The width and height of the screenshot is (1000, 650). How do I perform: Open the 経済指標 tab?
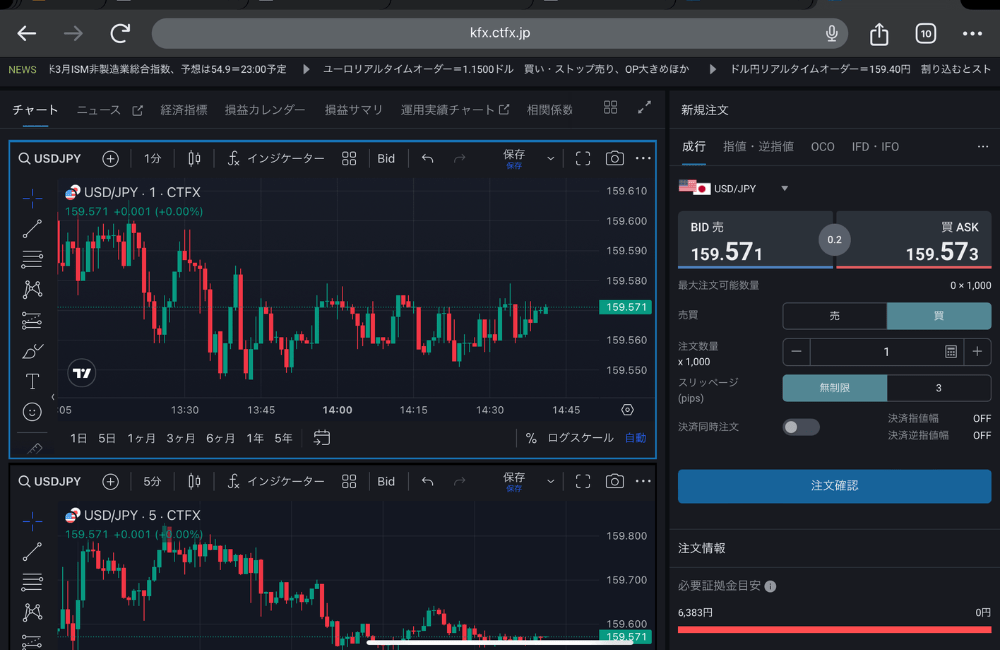[x=184, y=110]
